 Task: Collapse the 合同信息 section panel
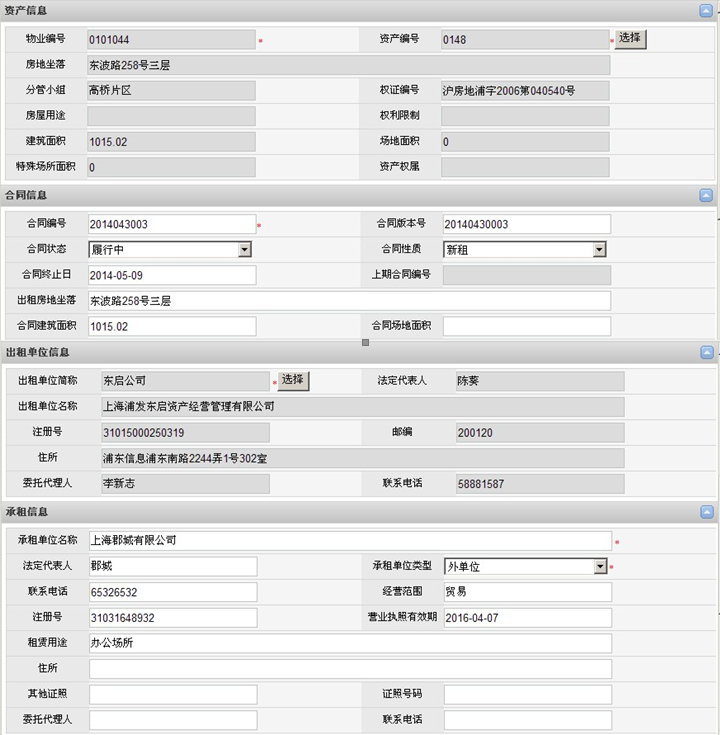[707, 196]
